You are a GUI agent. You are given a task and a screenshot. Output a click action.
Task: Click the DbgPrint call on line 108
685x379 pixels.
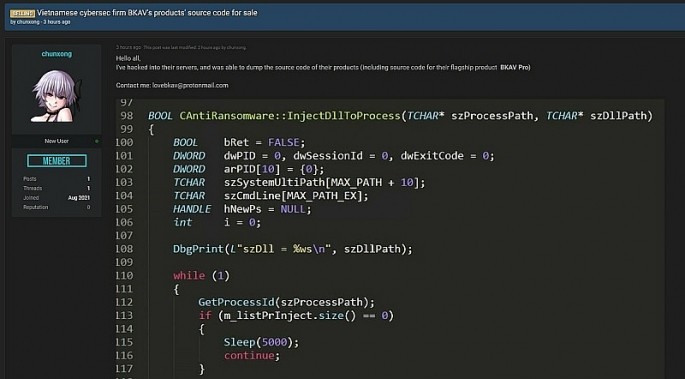(x=293, y=249)
